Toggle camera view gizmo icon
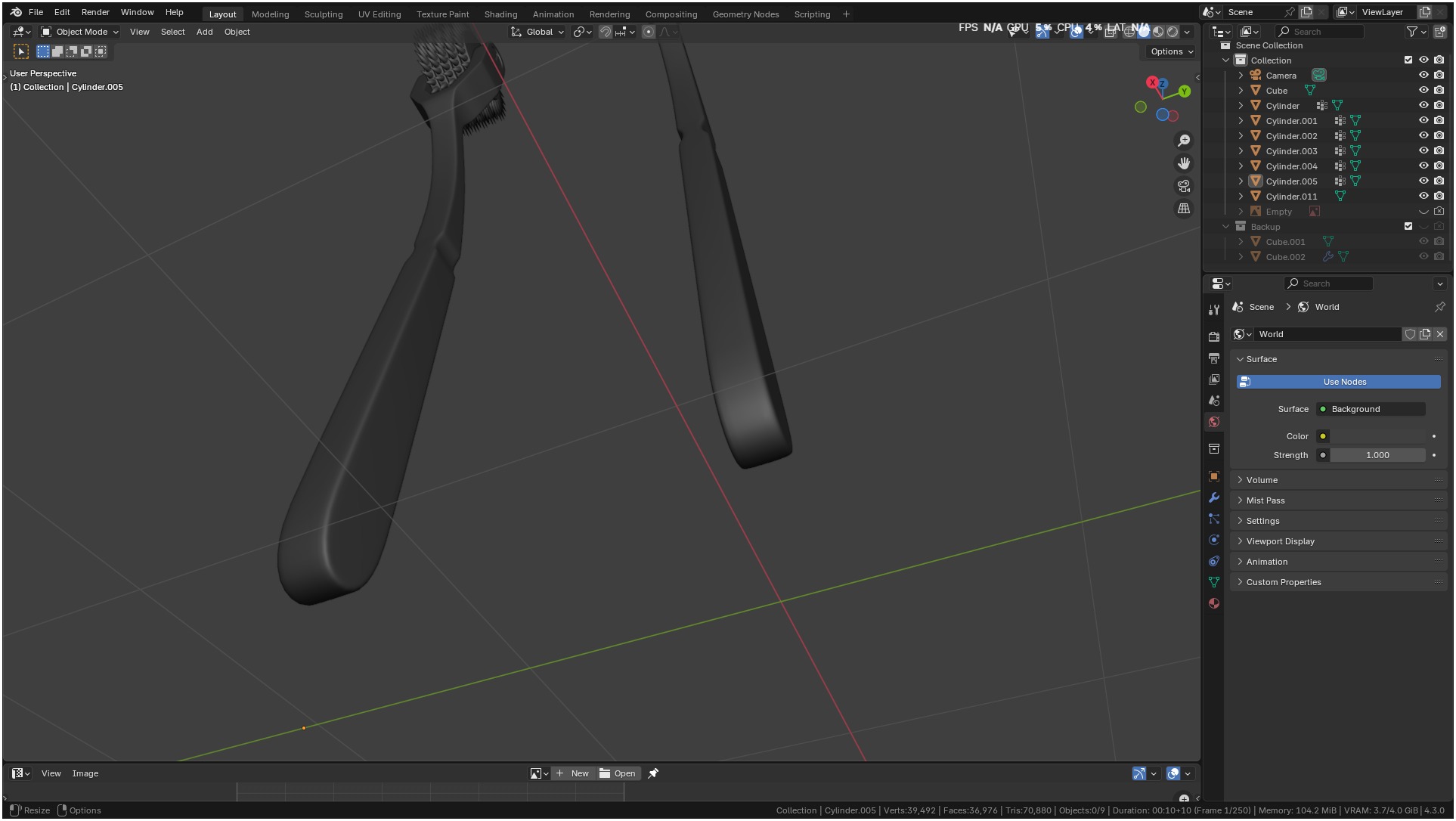This screenshot has width=1456, height=821. tap(1184, 186)
